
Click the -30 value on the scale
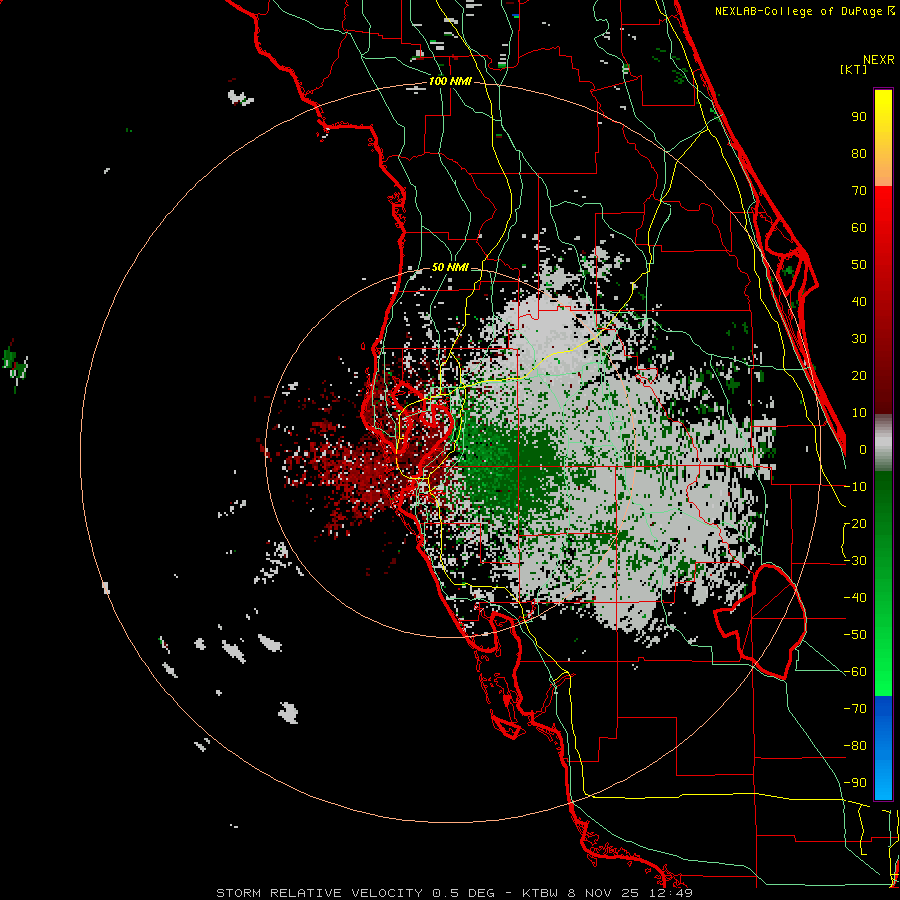pyautogui.click(x=855, y=561)
